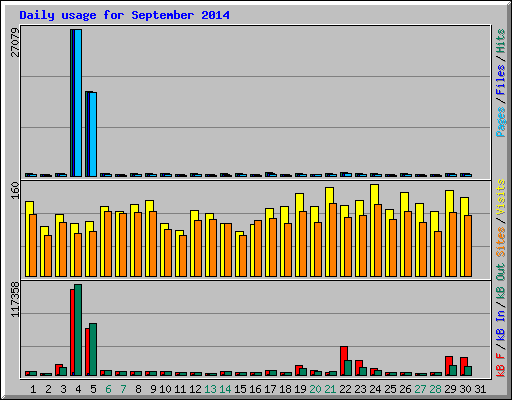The width and height of the screenshot is (512, 400).
Task: Click green weekend day label "7"
Action: pos(123,389)
